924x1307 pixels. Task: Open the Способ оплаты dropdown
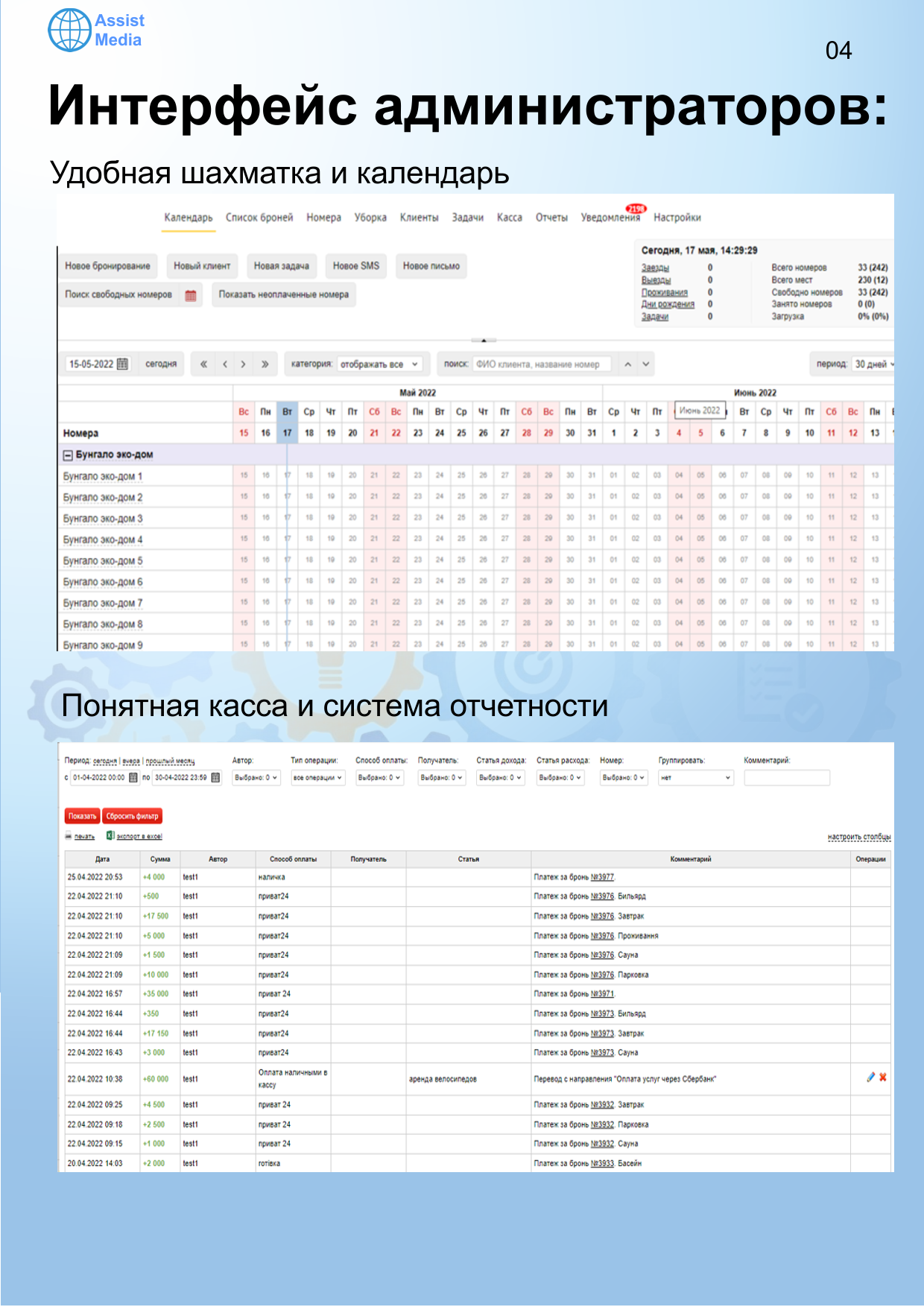point(379,778)
